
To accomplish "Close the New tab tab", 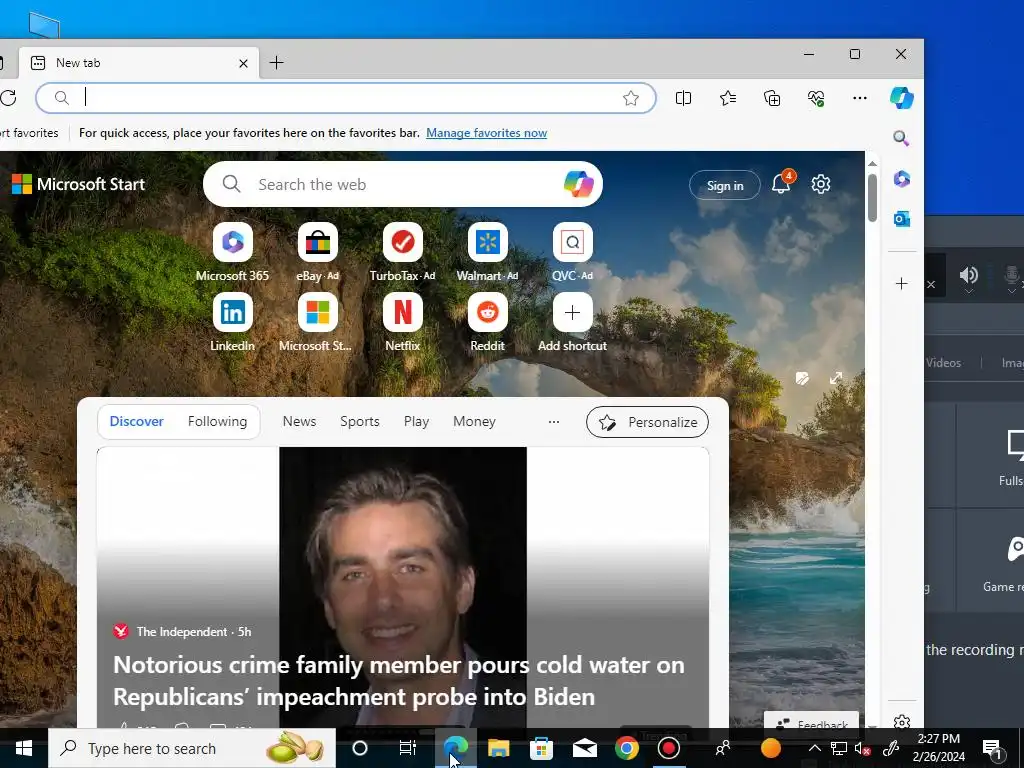I will click(243, 63).
